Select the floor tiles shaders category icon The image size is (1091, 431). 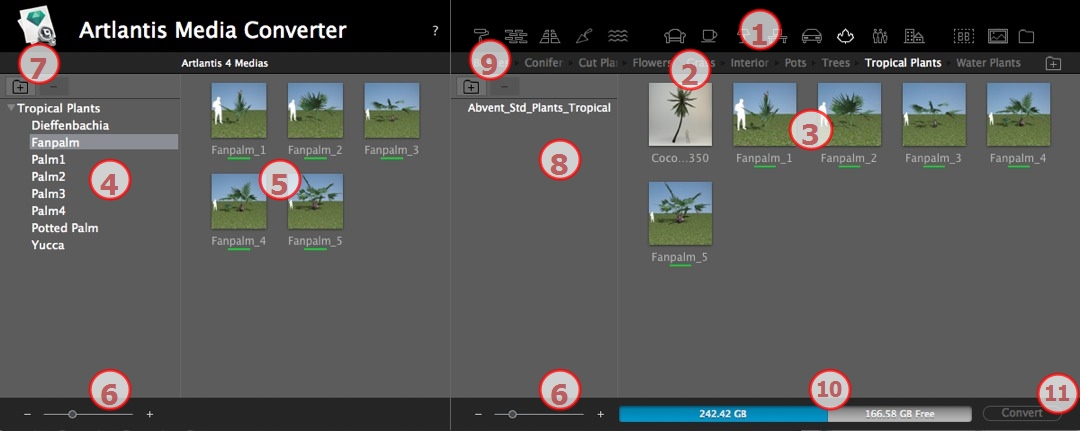coord(550,35)
